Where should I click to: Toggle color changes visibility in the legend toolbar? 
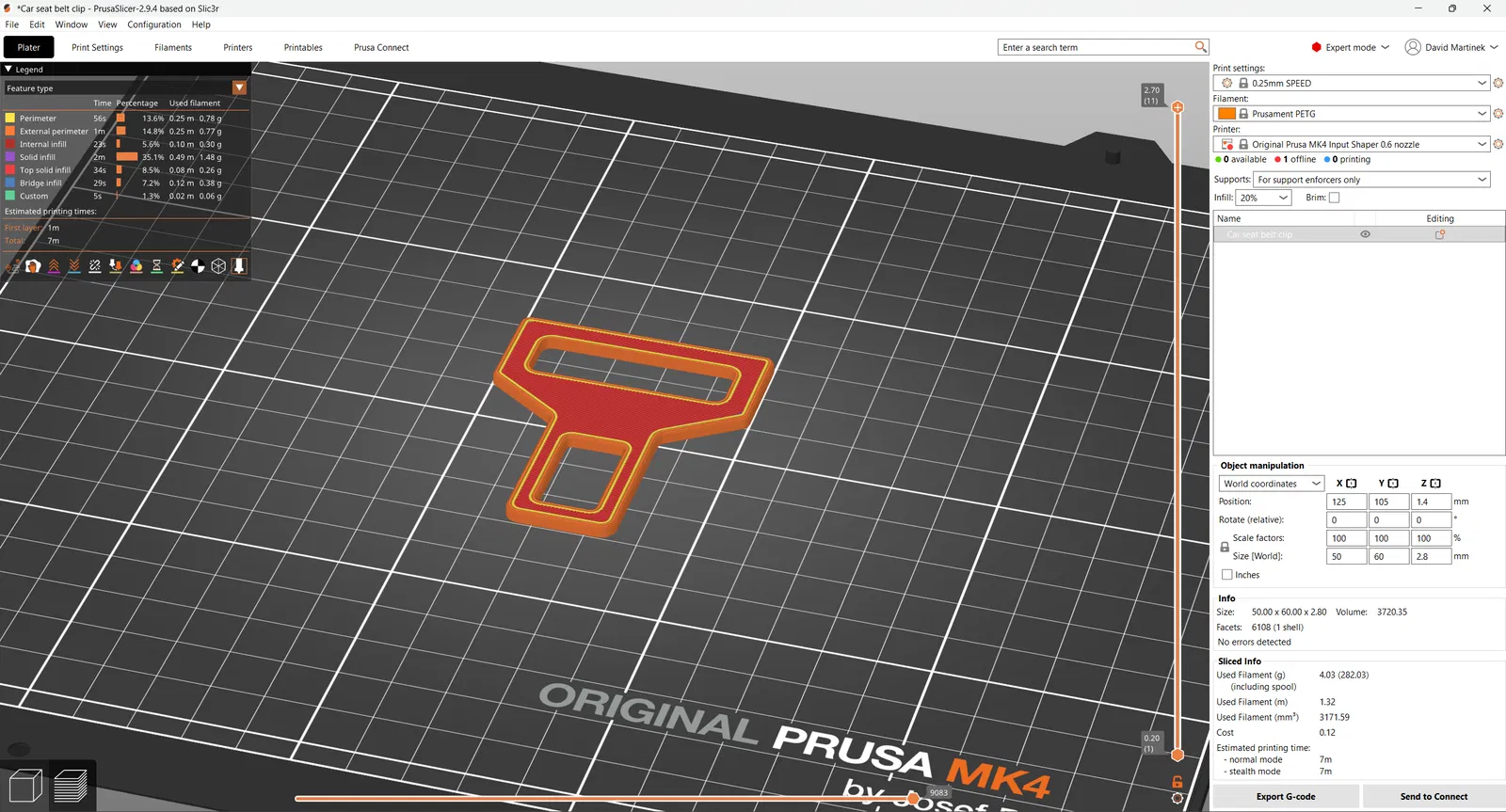(x=136, y=266)
